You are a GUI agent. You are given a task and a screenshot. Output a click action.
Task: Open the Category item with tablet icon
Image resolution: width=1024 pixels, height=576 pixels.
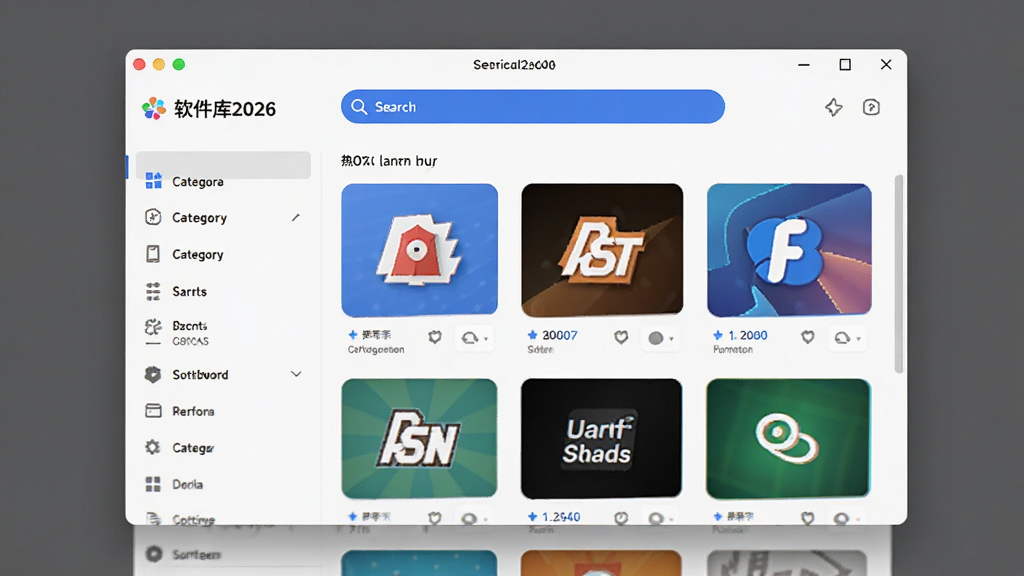click(x=153, y=254)
